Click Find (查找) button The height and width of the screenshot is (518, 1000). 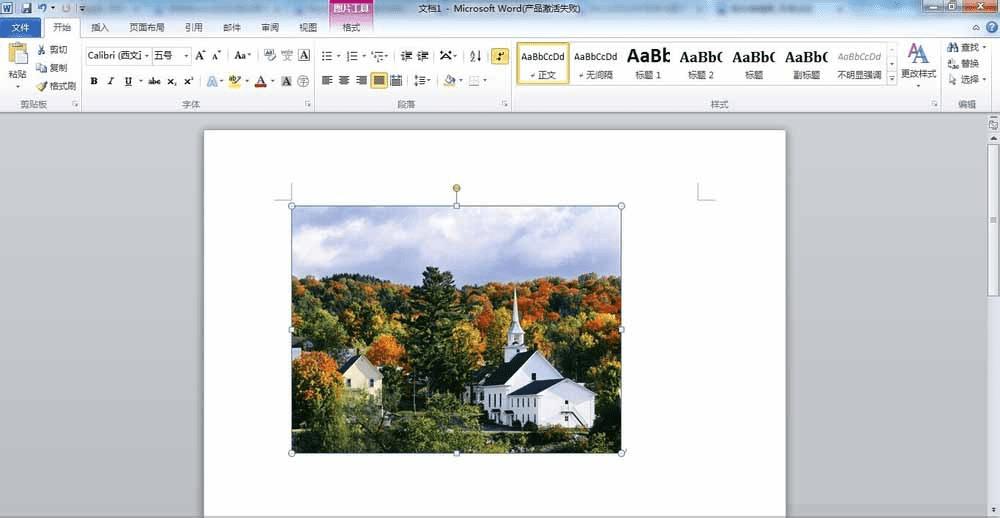click(x=966, y=47)
